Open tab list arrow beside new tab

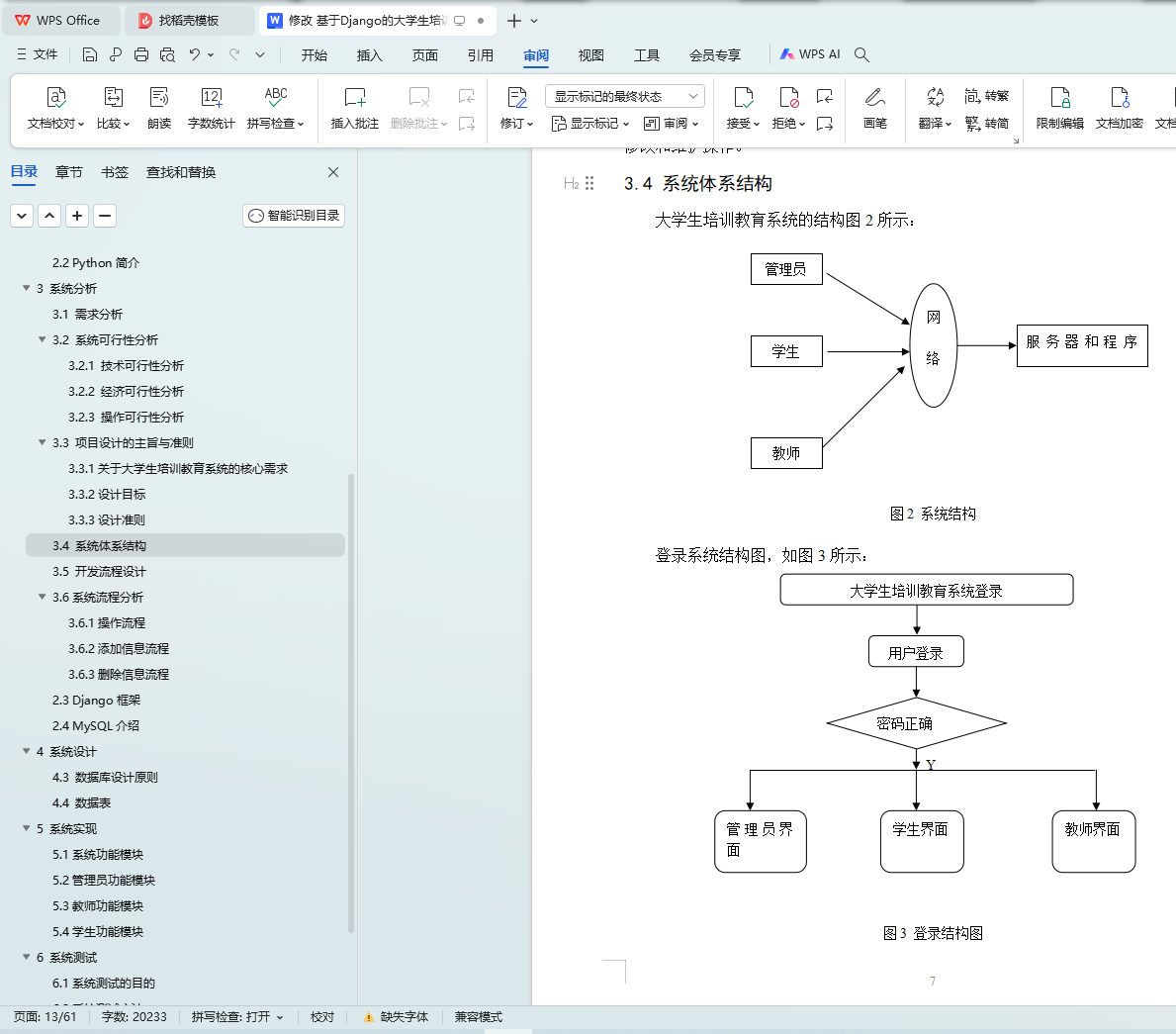pyautogui.click(x=534, y=21)
